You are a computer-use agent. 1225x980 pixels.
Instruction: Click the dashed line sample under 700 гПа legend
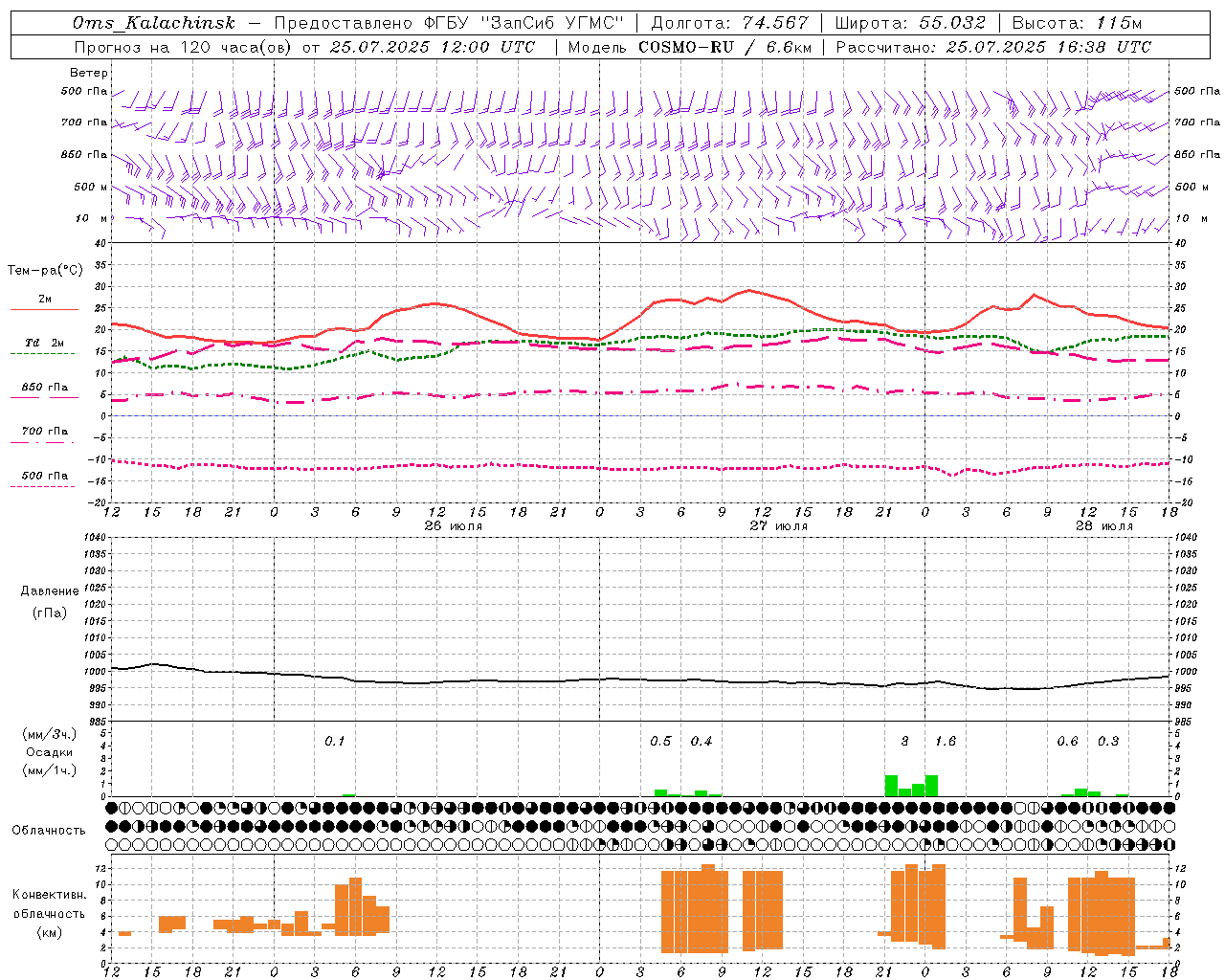pos(42,442)
